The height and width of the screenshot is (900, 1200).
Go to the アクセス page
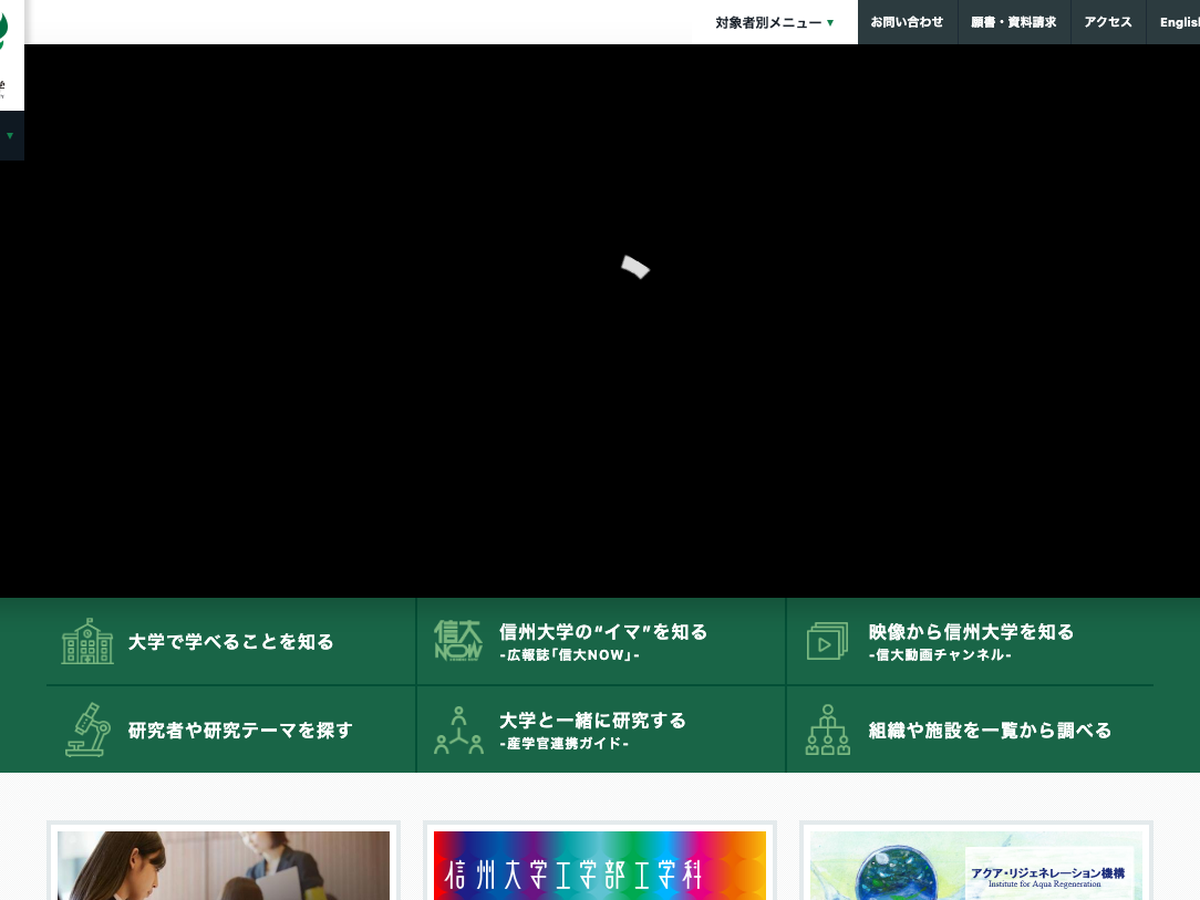[1108, 22]
